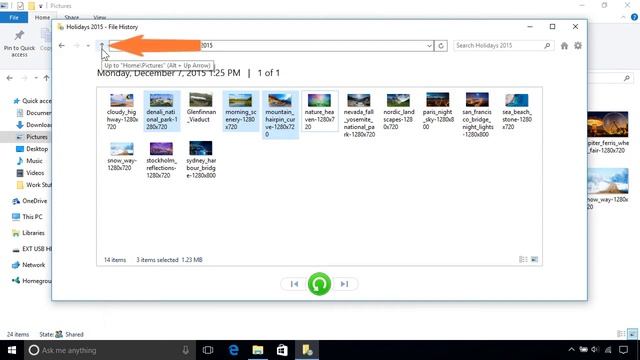This screenshot has height=360, width=640.
Task: Click the green Restore button
Action: [319, 284]
